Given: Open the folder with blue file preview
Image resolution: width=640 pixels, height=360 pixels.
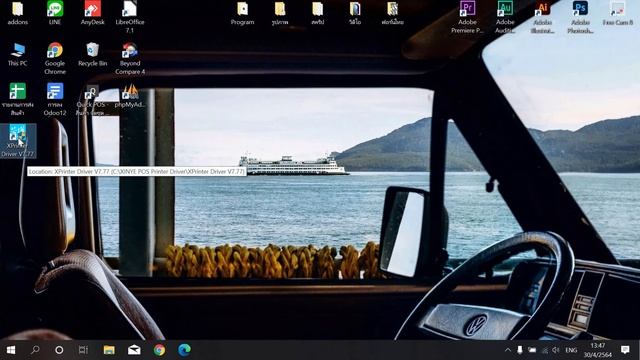Looking at the screenshot, I should pos(355,13).
